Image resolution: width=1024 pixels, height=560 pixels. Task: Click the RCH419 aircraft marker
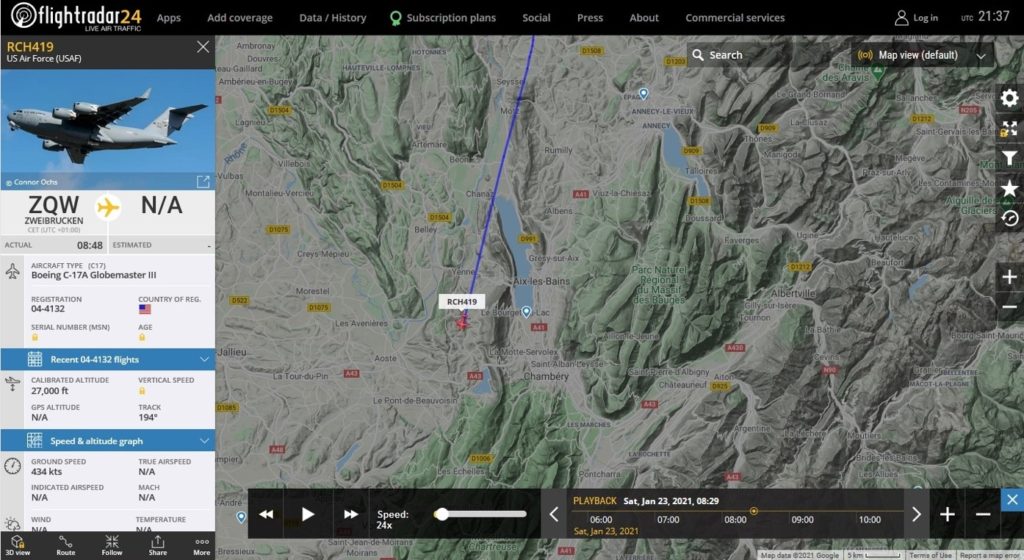(x=462, y=322)
